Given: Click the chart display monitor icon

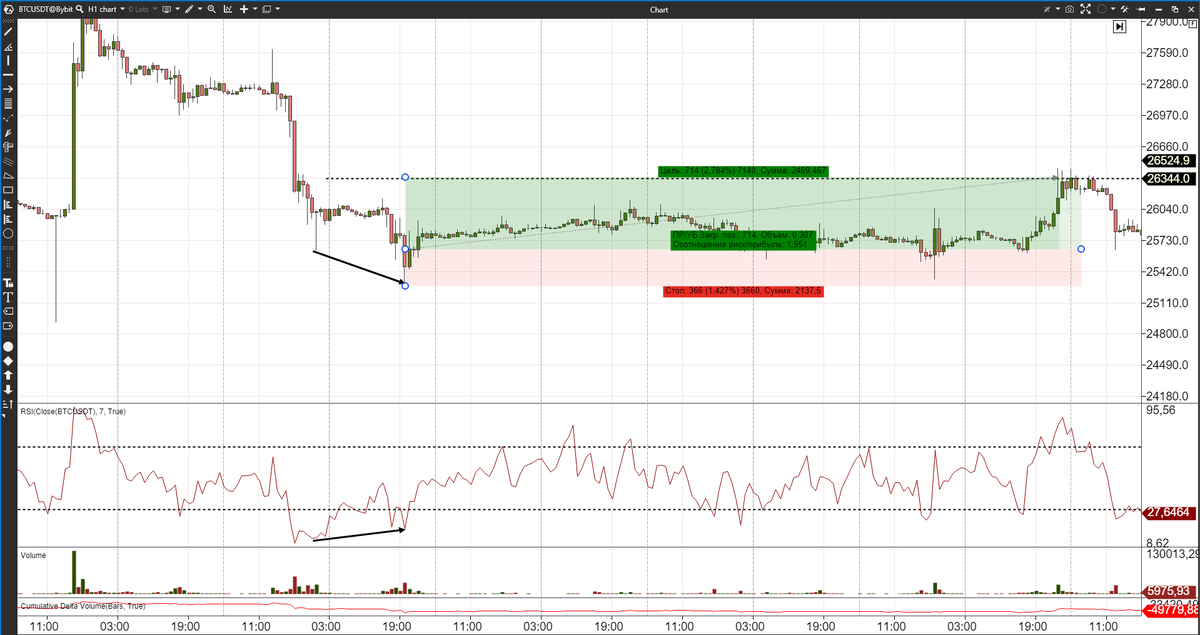Looking at the screenshot, I should [x=166, y=9].
